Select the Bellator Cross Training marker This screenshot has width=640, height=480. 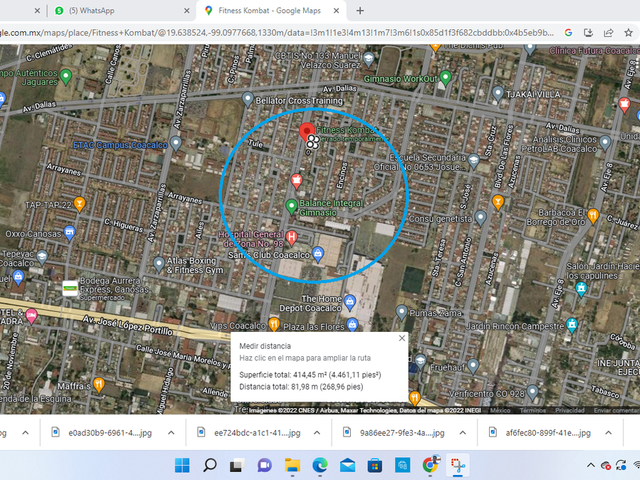pyautogui.click(x=247, y=99)
